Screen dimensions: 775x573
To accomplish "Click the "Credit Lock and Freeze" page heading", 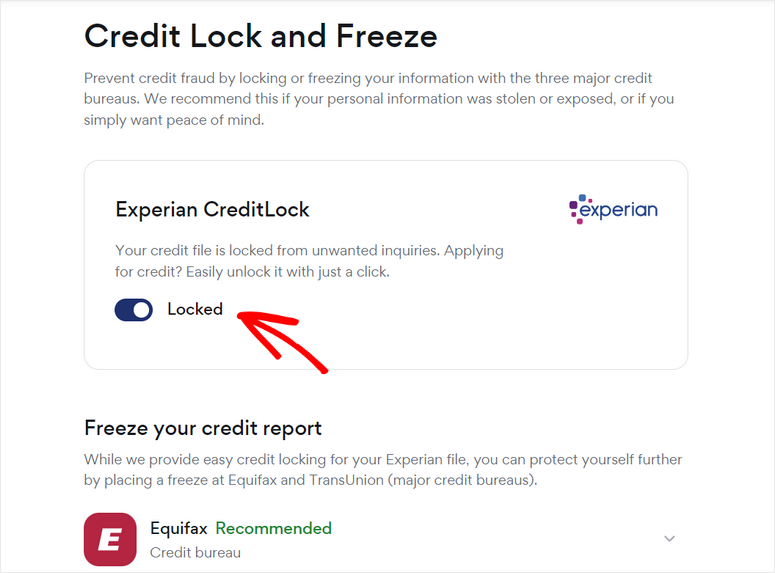I will point(261,37).
